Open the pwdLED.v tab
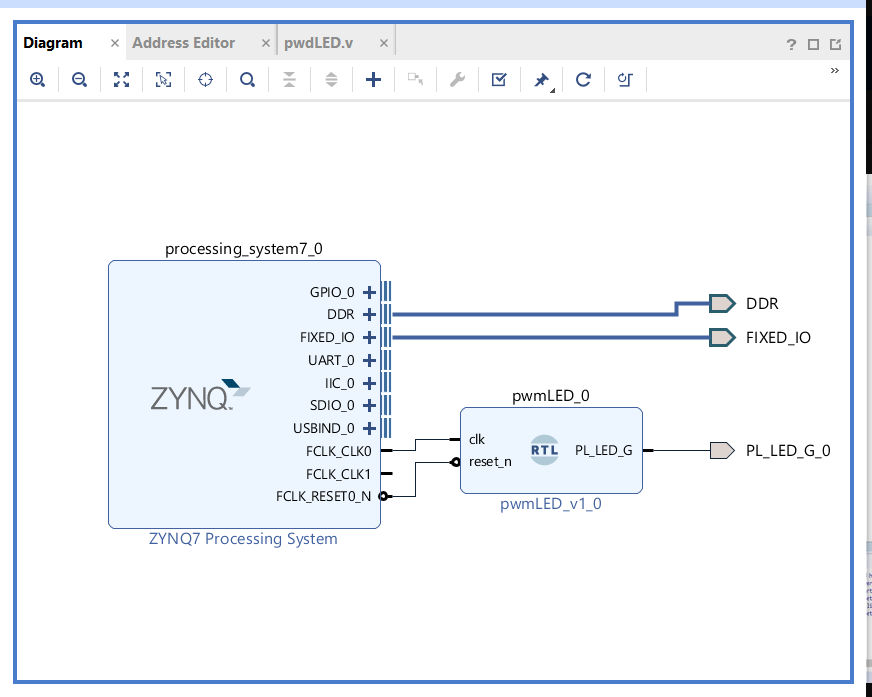The height and width of the screenshot is (697, 872). click(319, 43)
